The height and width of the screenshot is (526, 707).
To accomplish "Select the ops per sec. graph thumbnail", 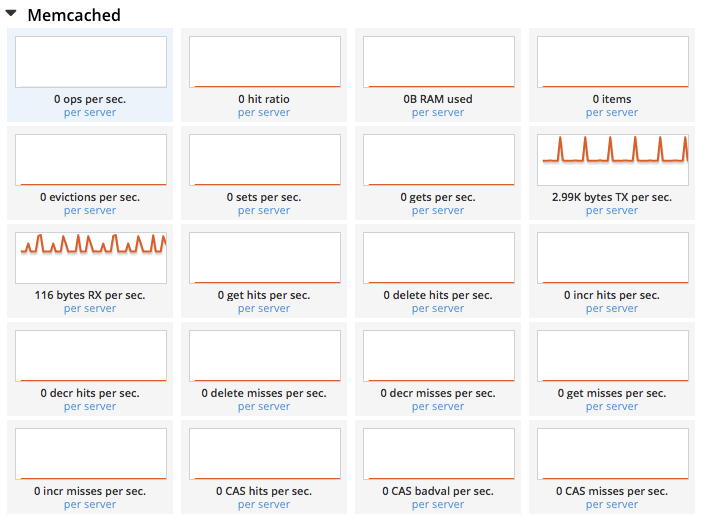I will click(90, 62).
